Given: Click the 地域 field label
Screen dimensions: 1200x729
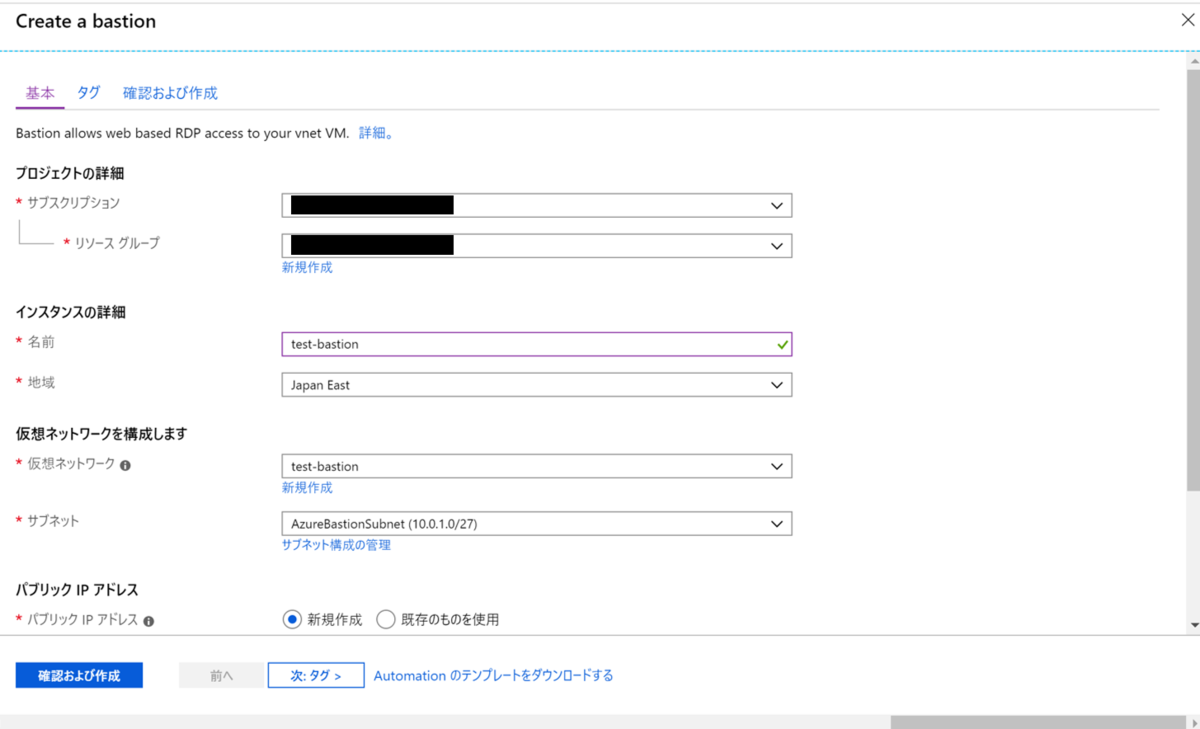Looking at the screenshot, I should tap(41, 382).
